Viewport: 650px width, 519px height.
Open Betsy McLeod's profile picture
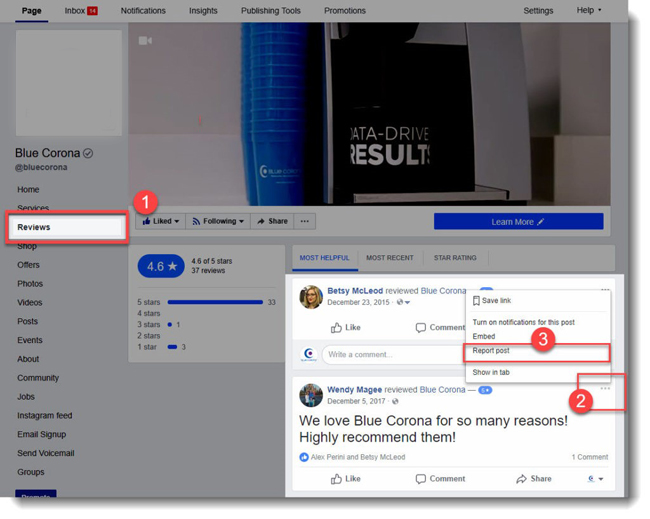tap(311, 297)
